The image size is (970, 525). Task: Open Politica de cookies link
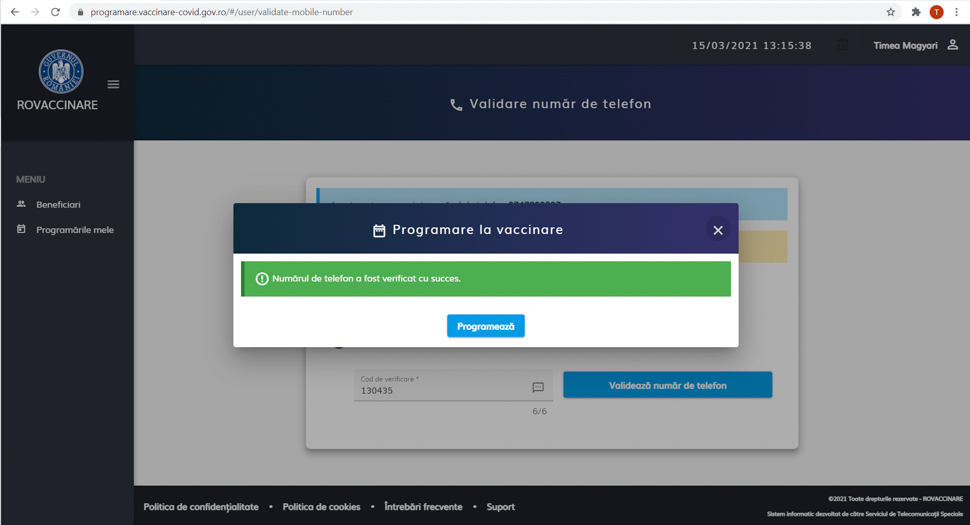click(321, 507)
